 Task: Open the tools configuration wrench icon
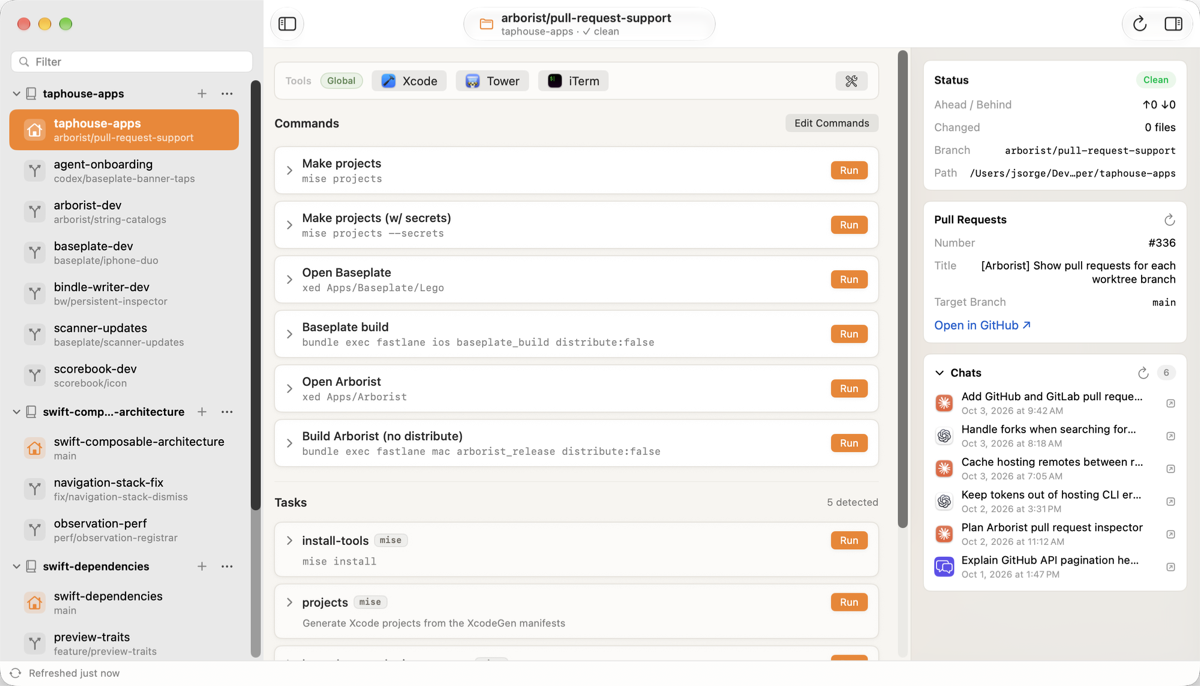point(851,81)
